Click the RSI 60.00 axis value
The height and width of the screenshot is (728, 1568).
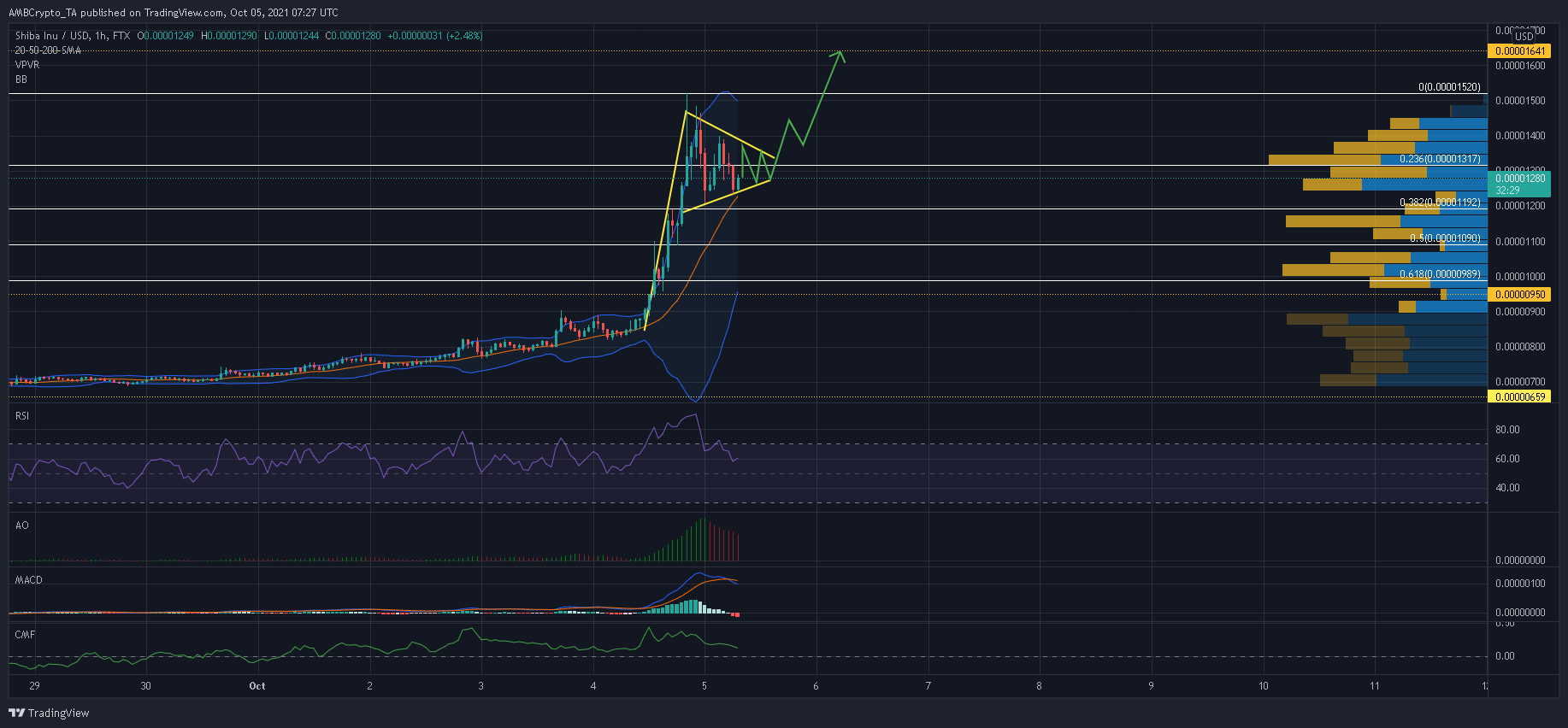tap(1507, 459)
